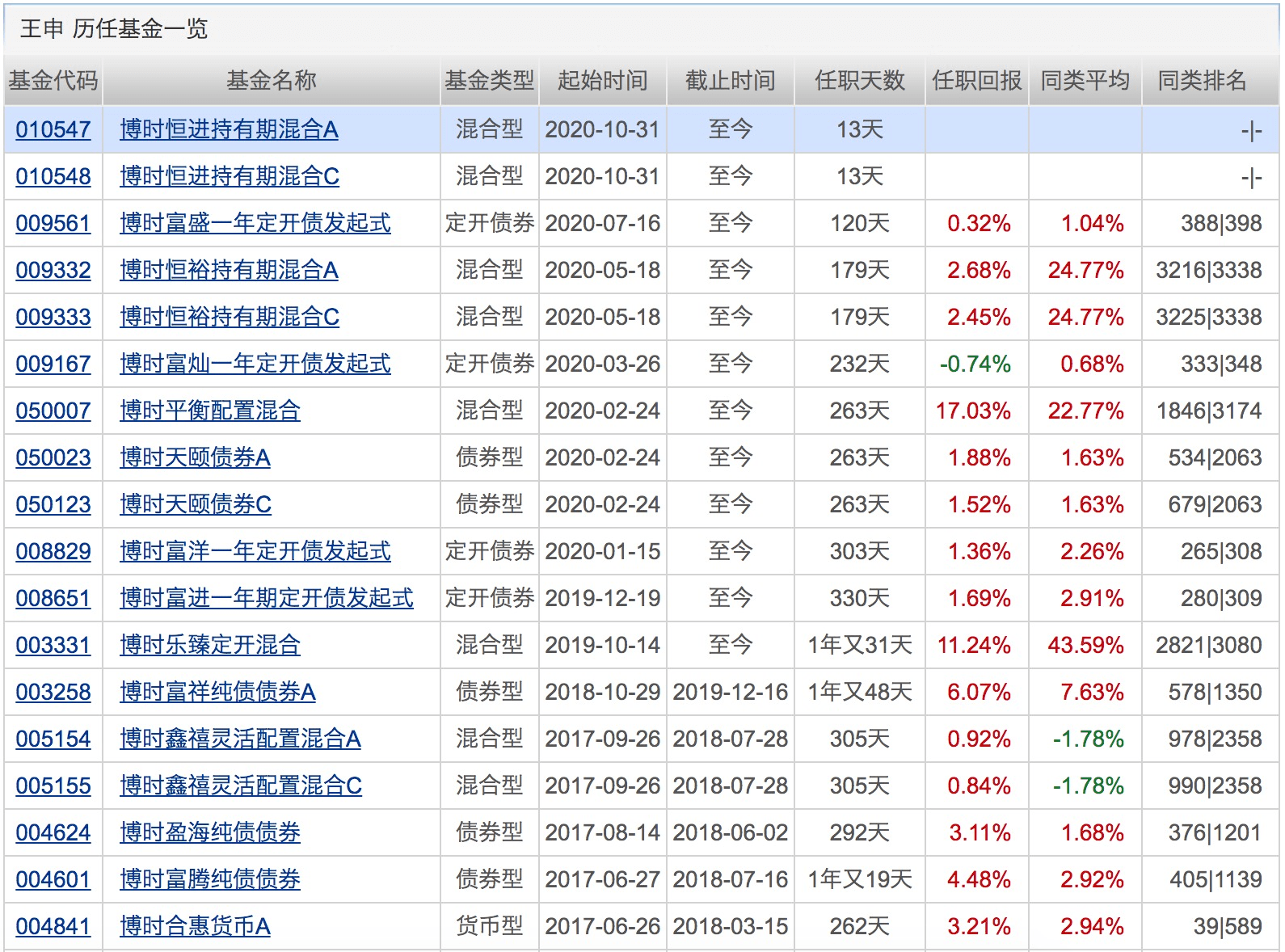Select end date 2018-03-15
This screenshot has height=952, width=1285.
[731, 926]
